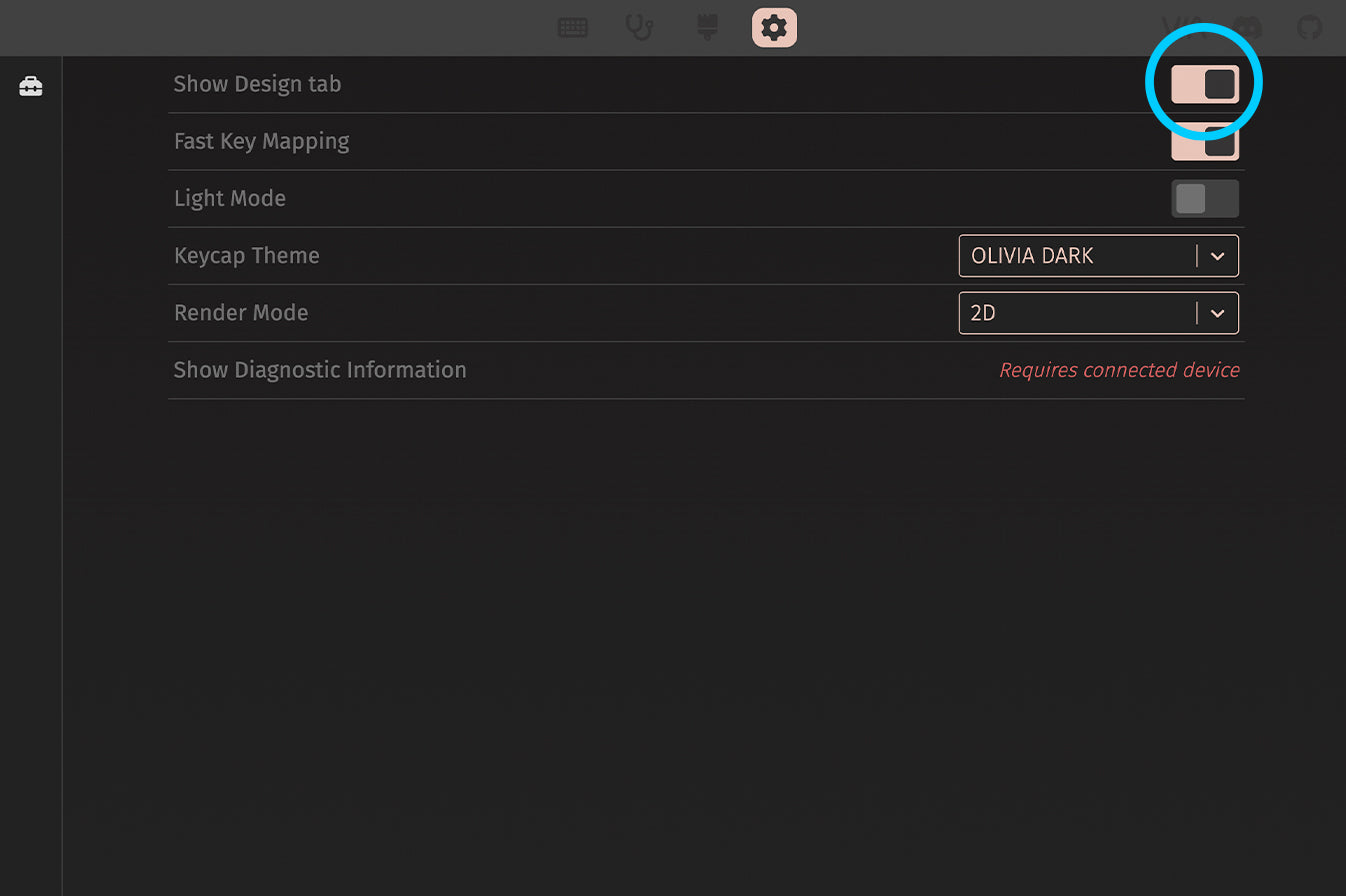Click the 2D render mode value
Viewport: 1346px width, 896px height.
[x=1075, y=313]
